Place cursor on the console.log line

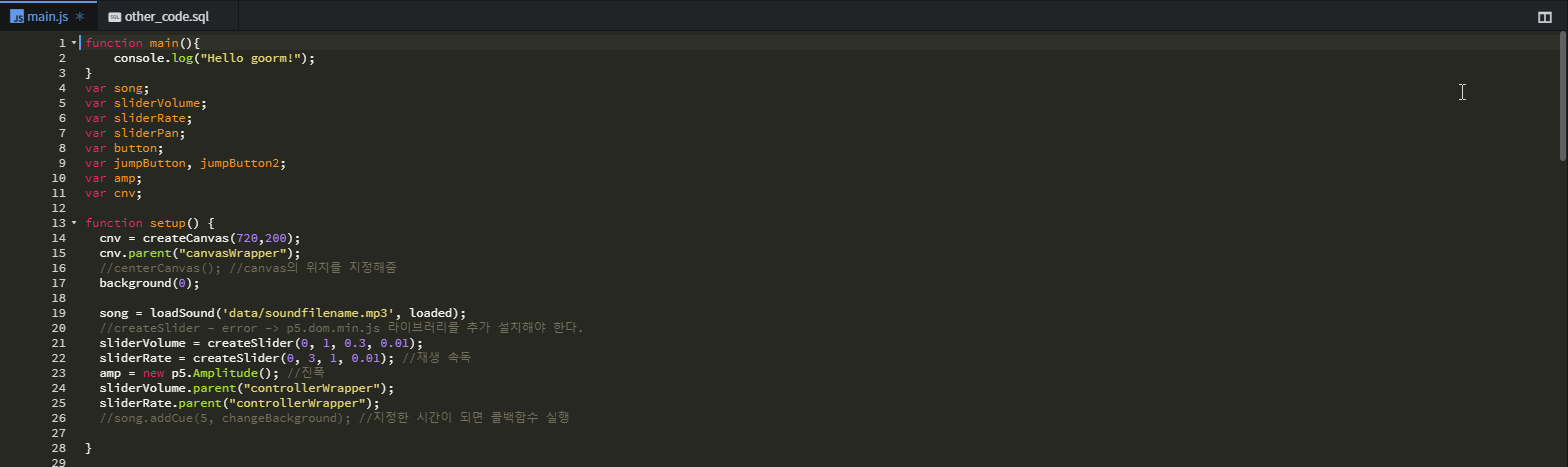click(x=214, y=58)
